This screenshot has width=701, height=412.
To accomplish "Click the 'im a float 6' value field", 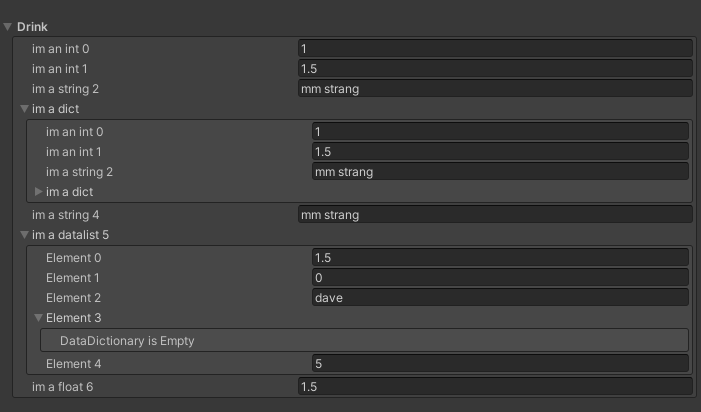I will coord(495,386).
